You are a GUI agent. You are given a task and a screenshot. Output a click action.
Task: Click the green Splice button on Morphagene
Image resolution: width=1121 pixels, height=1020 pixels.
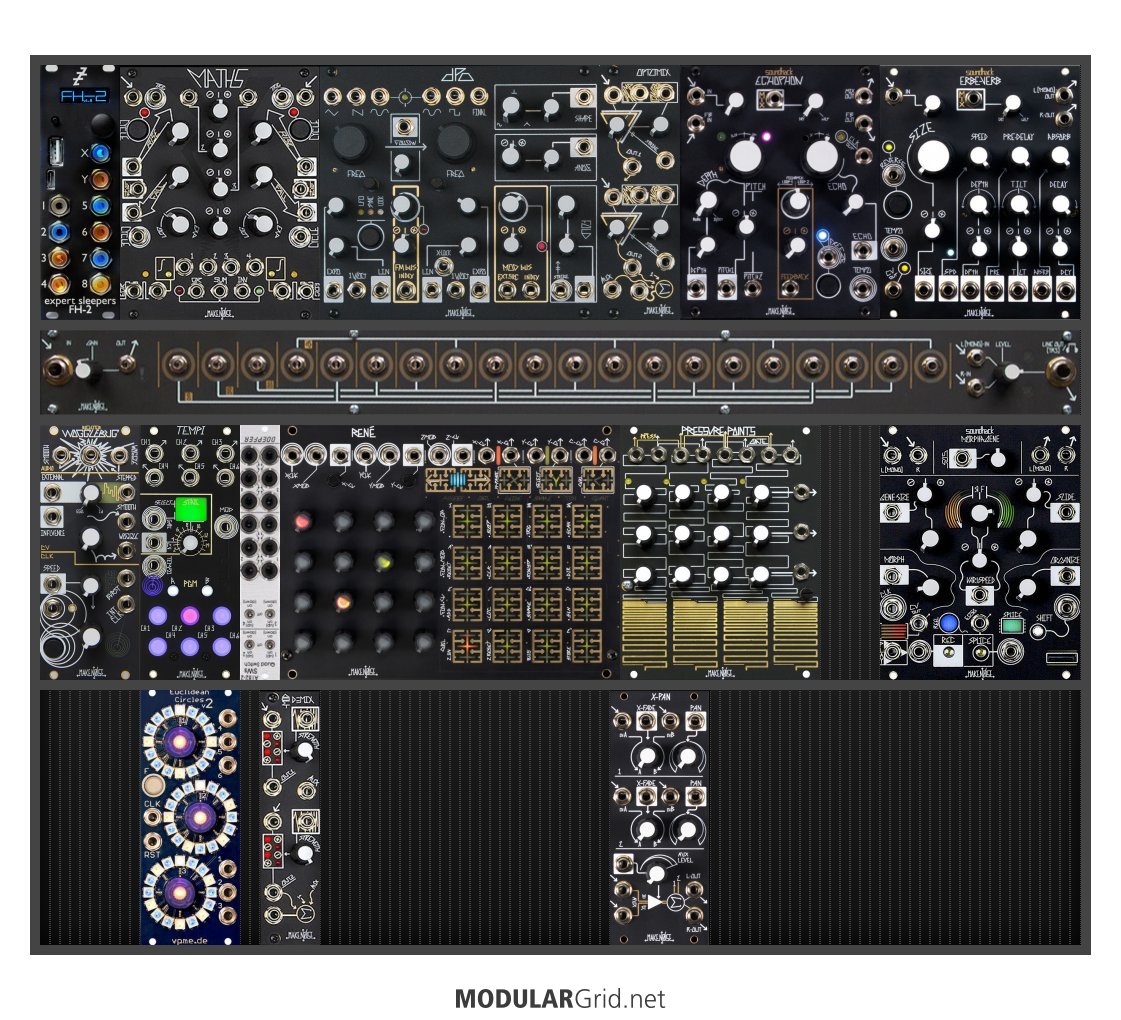tap(1011, 625)
